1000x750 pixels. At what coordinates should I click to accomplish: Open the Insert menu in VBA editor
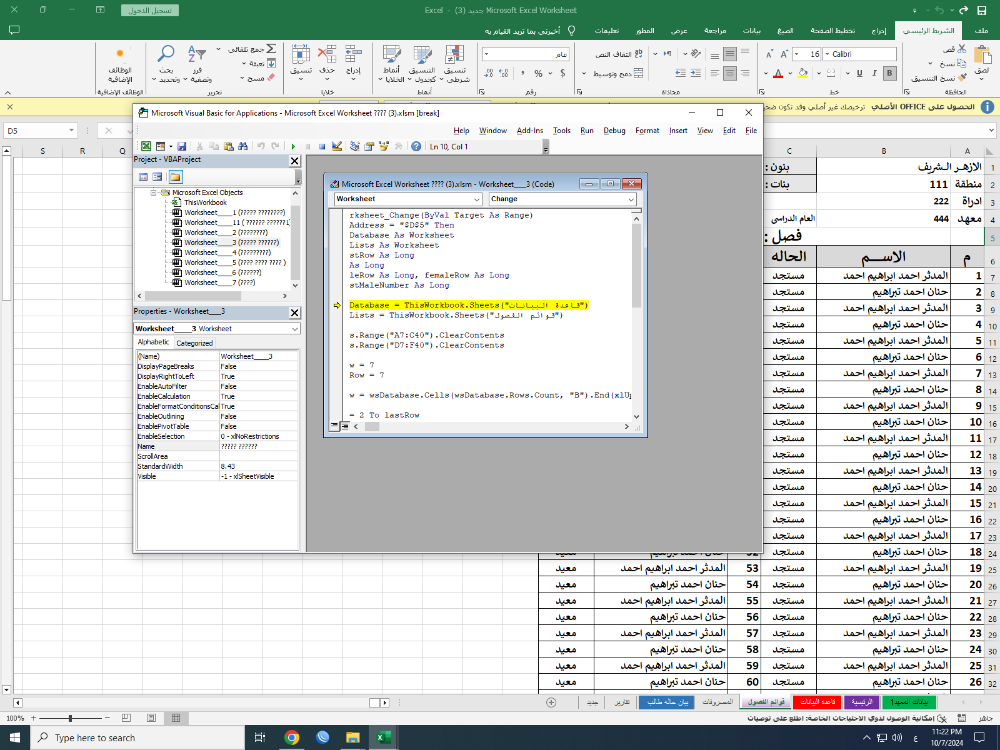click(678, 131)
